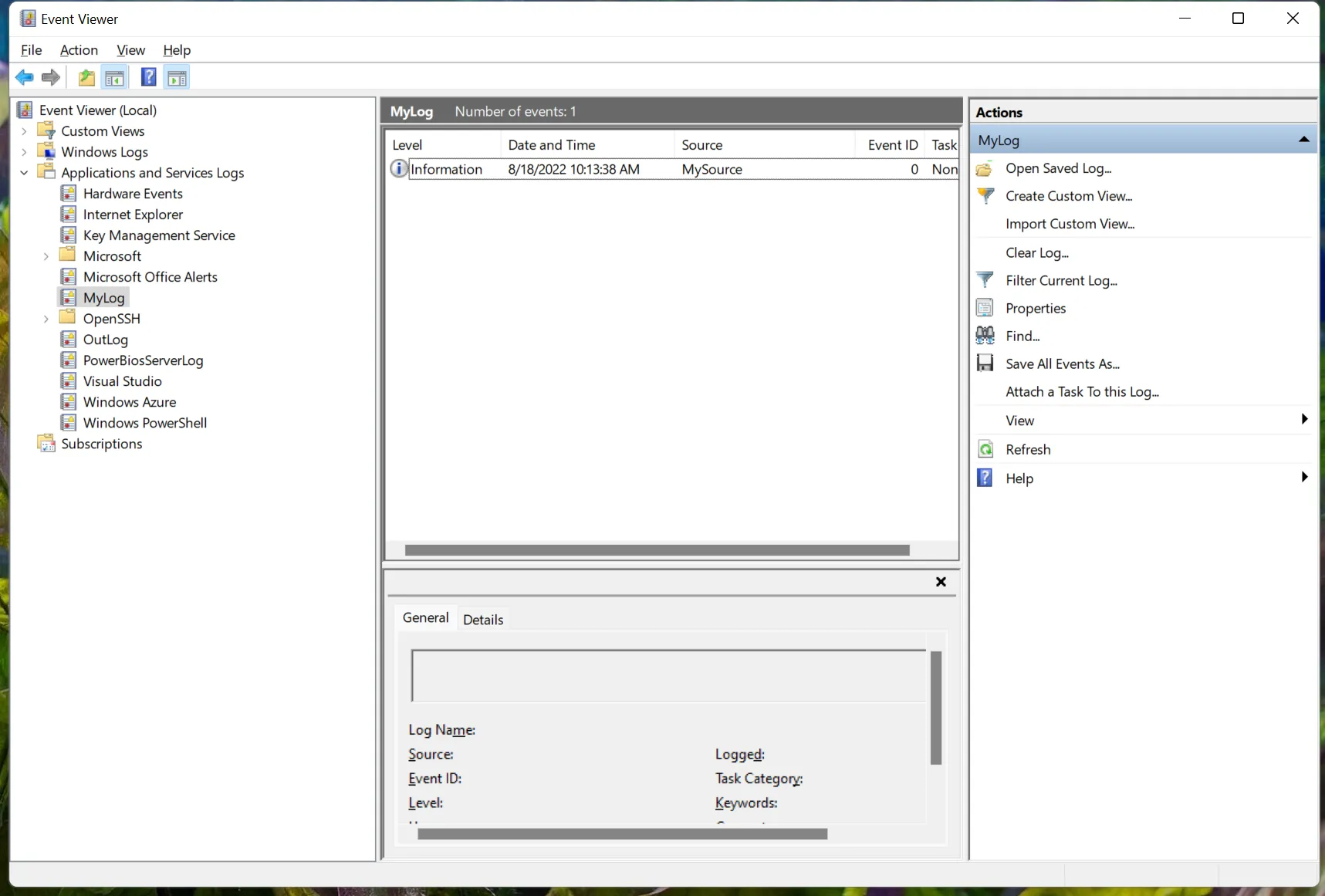The height and width of the screenshot is (896, 1325).
Task: Sort by Date and Time column header
Action: [587, 144]
